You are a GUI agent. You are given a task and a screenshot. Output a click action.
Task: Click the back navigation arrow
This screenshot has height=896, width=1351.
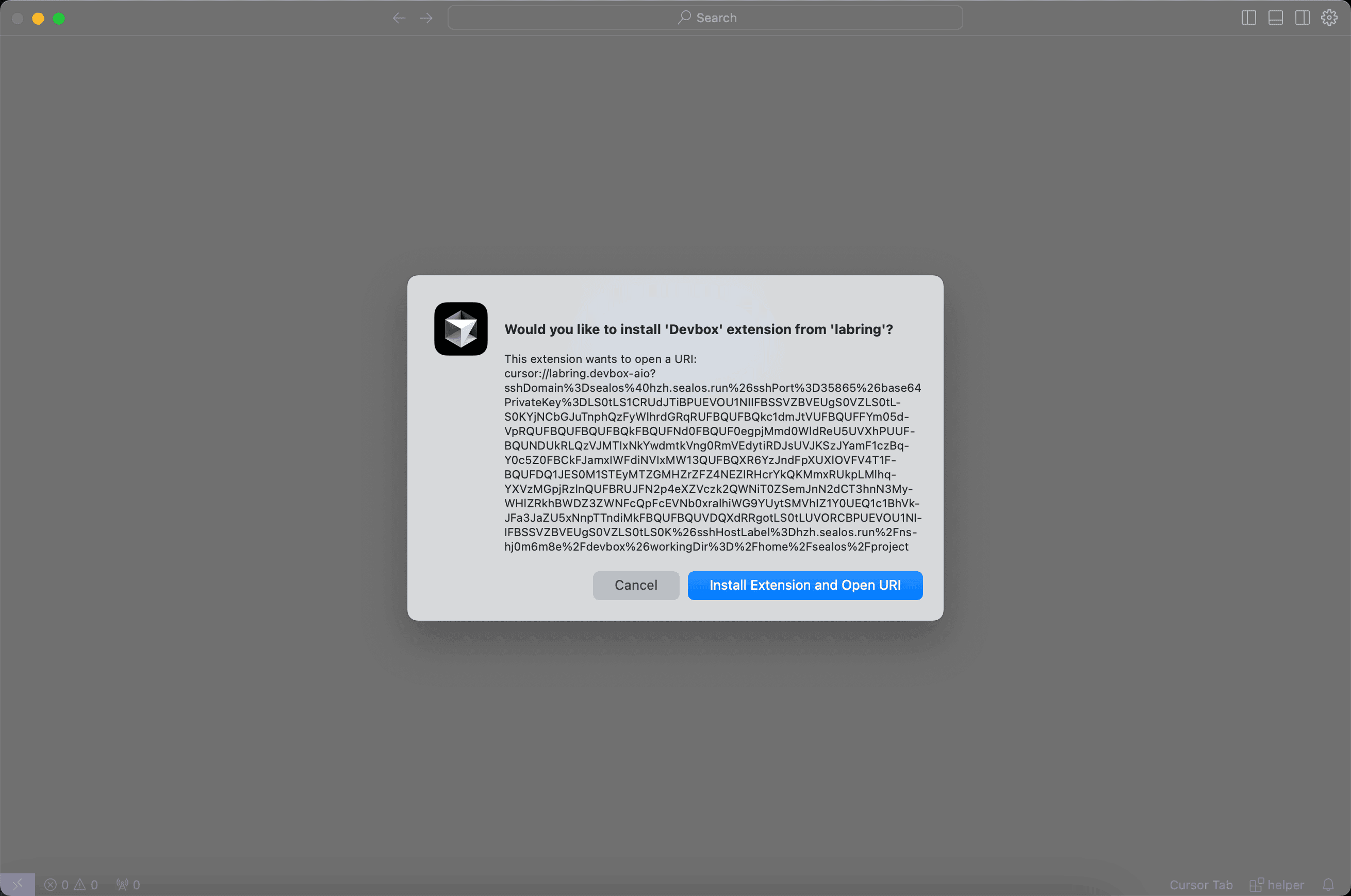tap(399, 18)
